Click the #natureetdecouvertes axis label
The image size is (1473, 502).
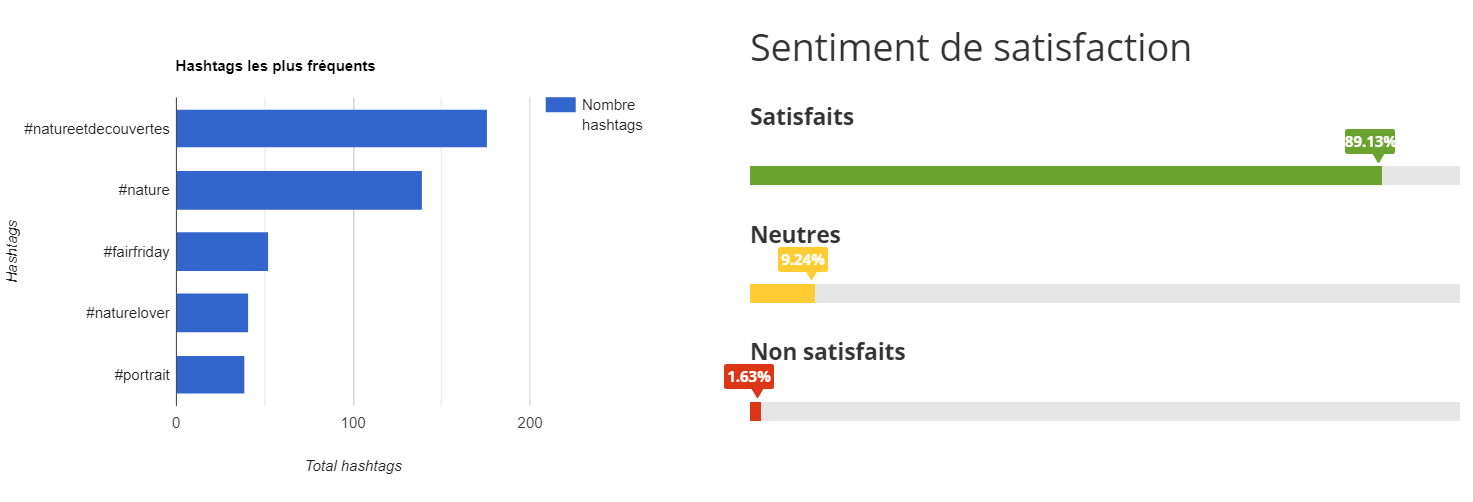[97, 129]
